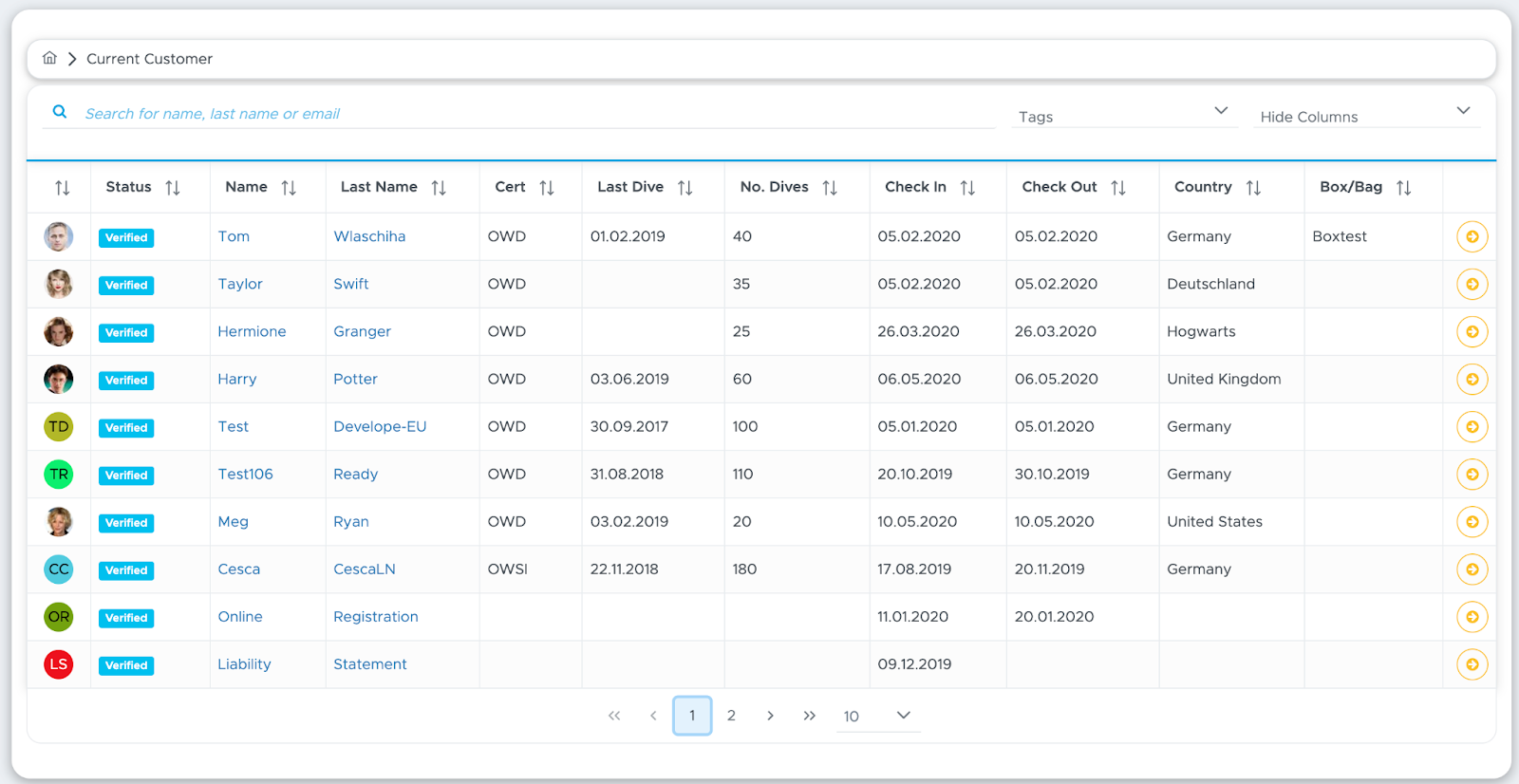Open Meg Ryan's row arrow button
The image size is (1519, 784).
[x=1472, y=522]
